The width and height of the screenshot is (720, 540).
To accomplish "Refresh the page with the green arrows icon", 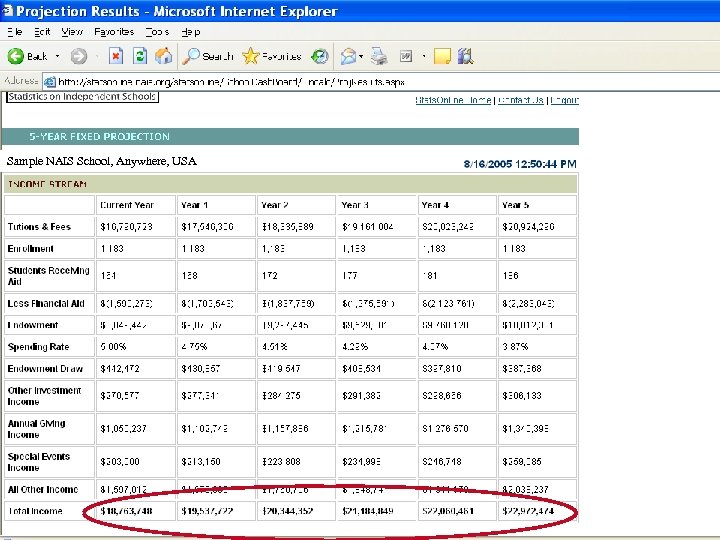I will coord(140,56).
